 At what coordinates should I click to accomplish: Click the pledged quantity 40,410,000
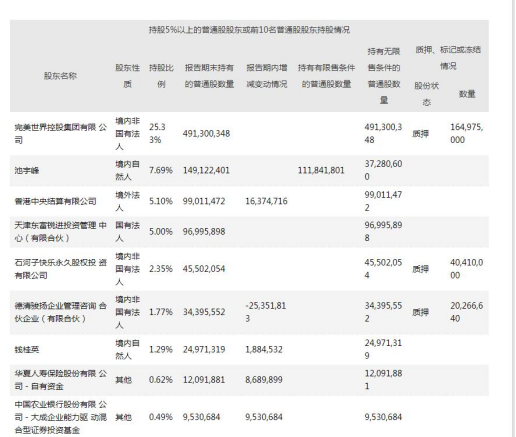click(467, 269)
